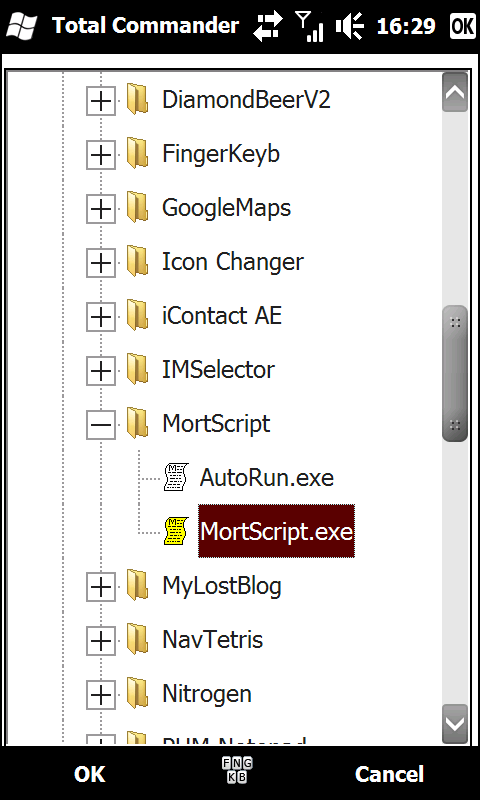Expand the DiamondBeerV2 folder
Screen dimensions: 480x800
100,101
